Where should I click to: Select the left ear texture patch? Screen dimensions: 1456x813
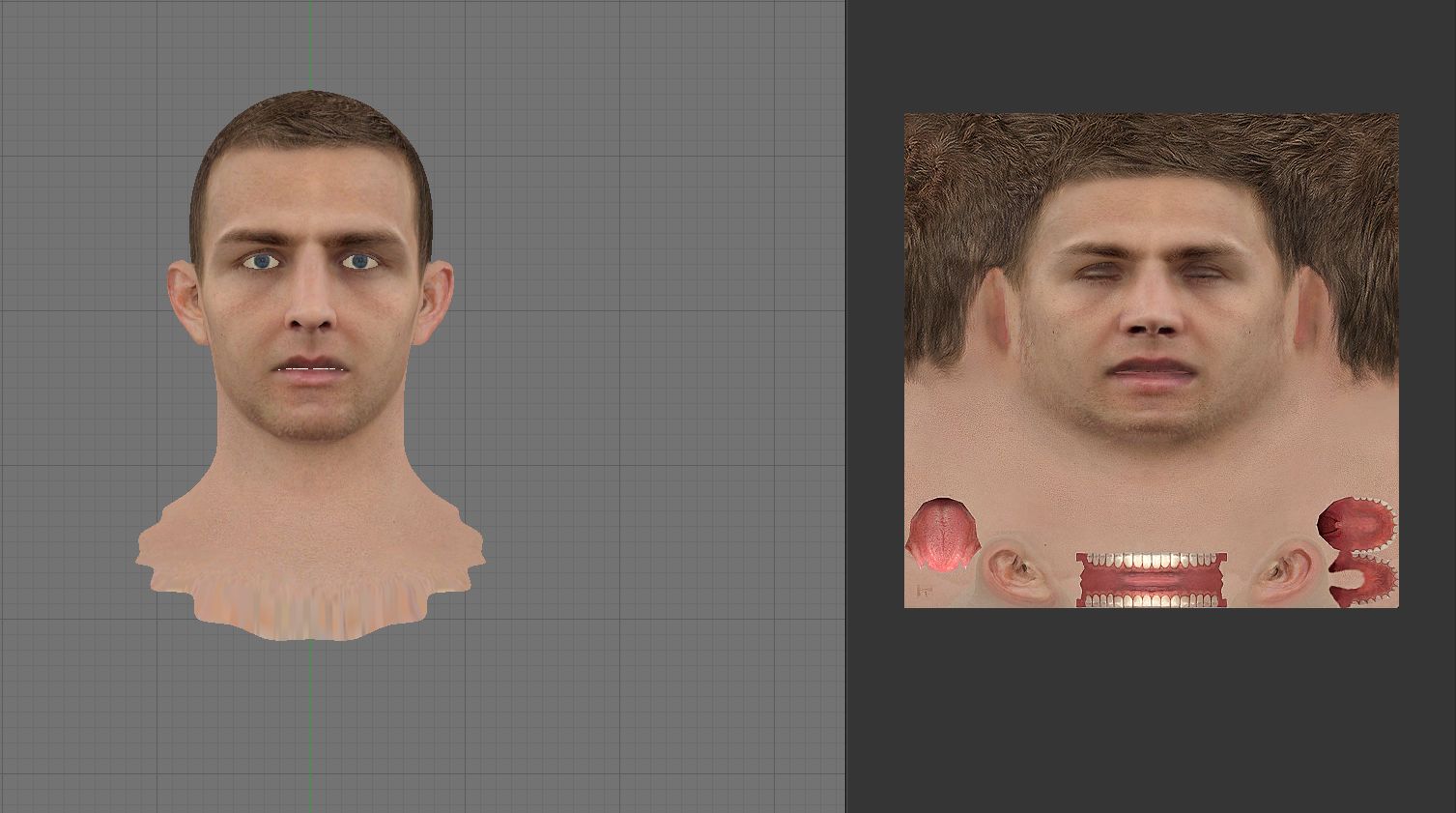[x=1014, y=570]
